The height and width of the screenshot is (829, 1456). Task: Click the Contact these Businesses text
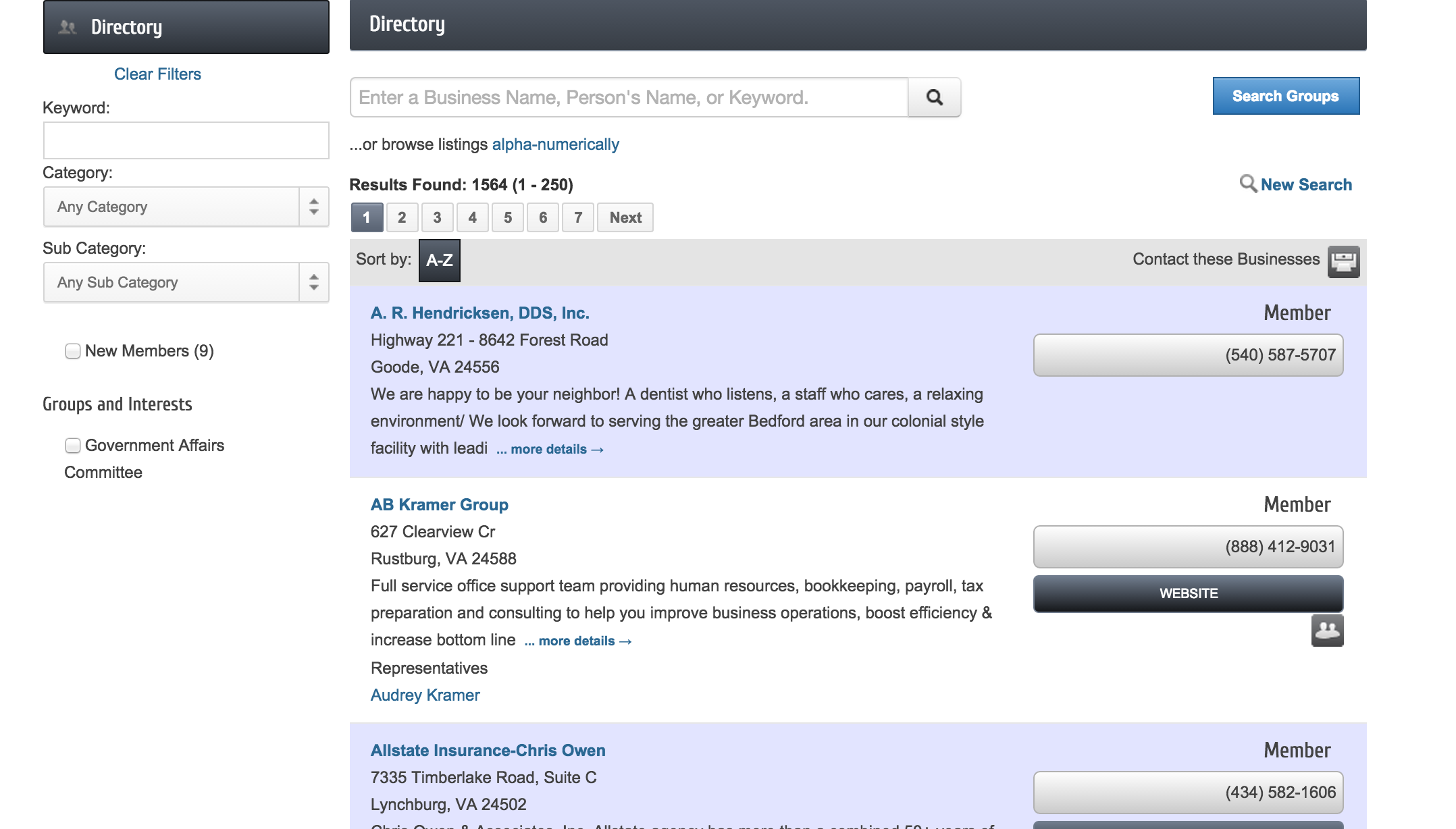click(x=1226, y=259)
